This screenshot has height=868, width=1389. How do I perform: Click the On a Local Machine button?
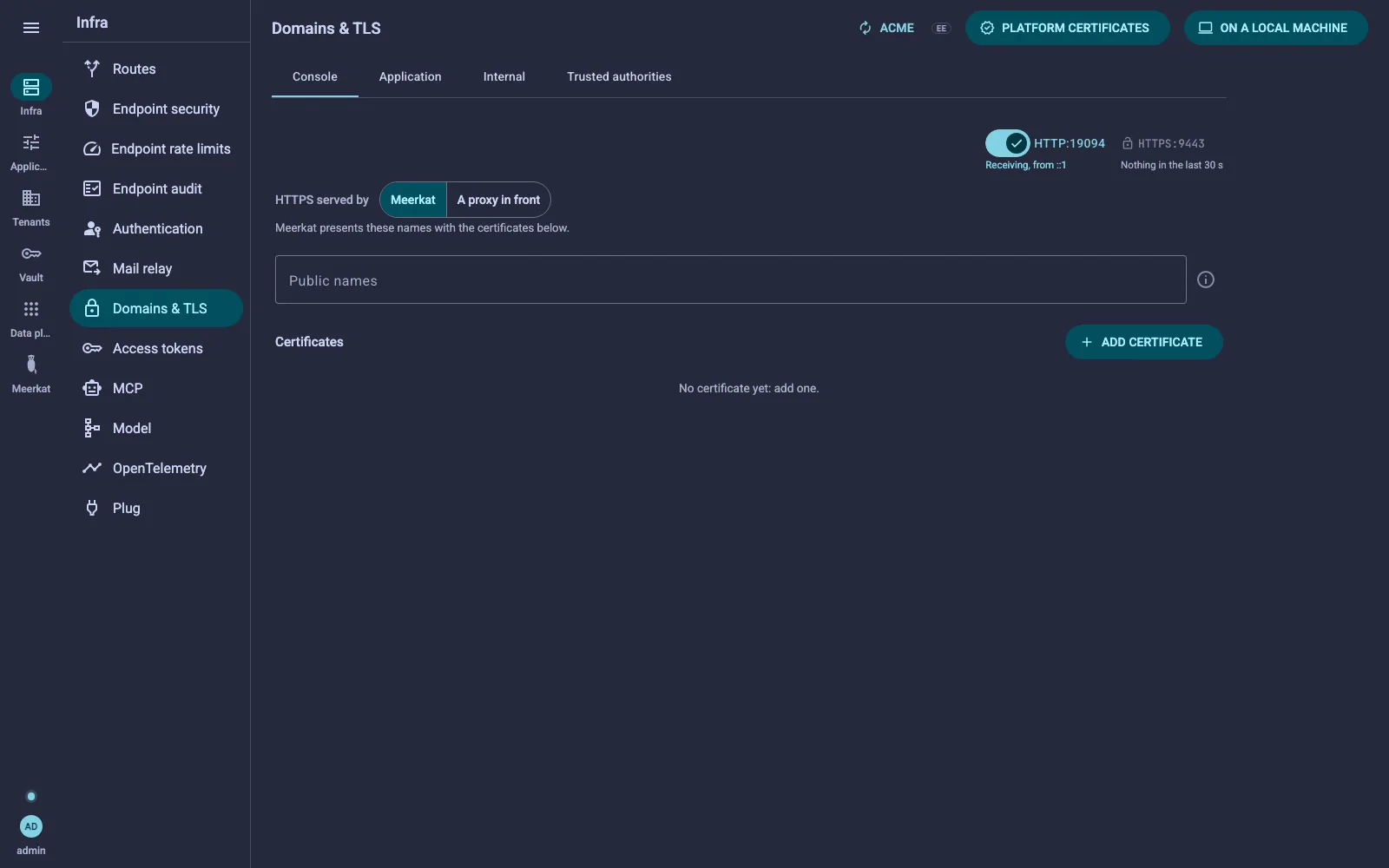[1275, 28]
